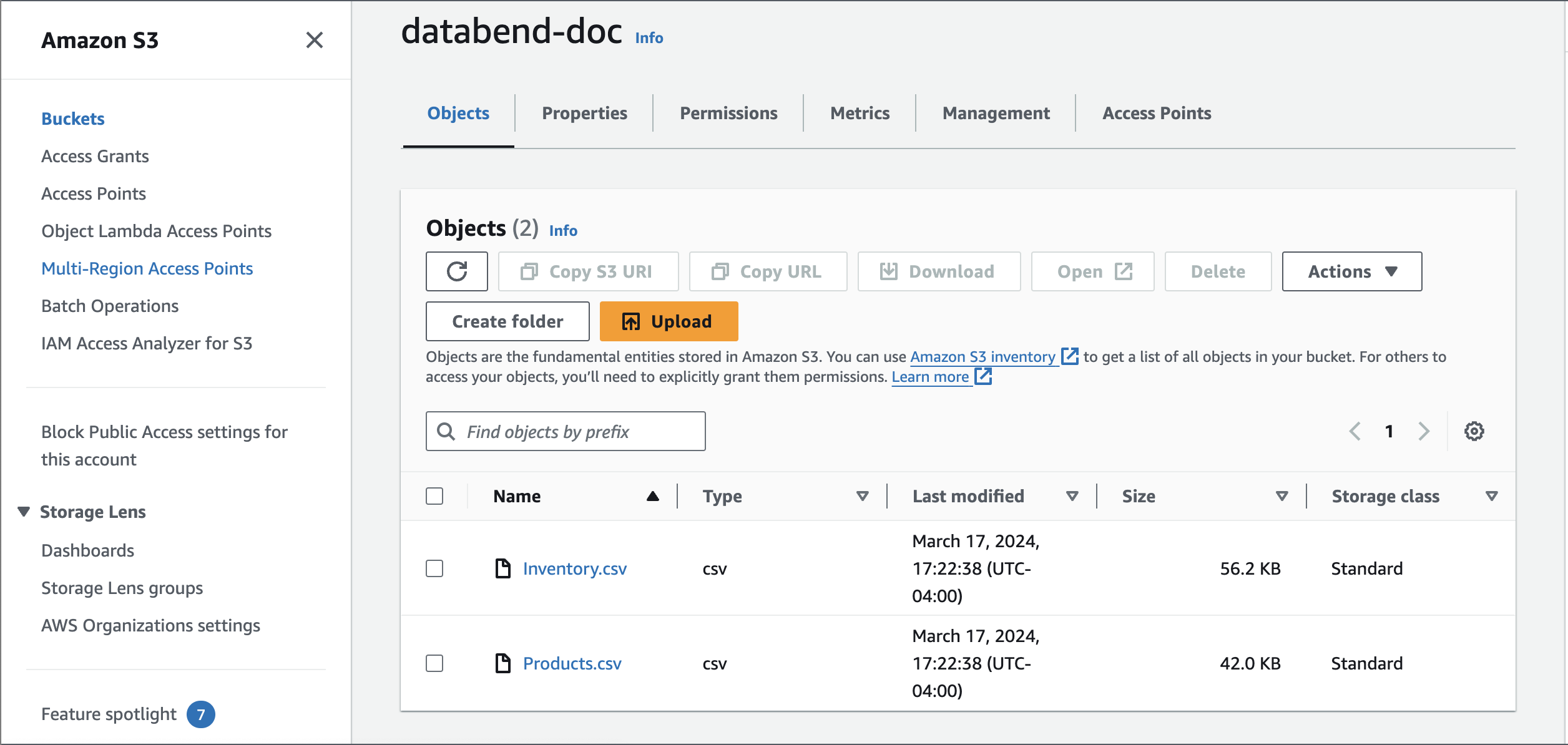Click the Inventory.csv file icon
The width and height of the screenshot is (1568, 745).
(503, 568)
